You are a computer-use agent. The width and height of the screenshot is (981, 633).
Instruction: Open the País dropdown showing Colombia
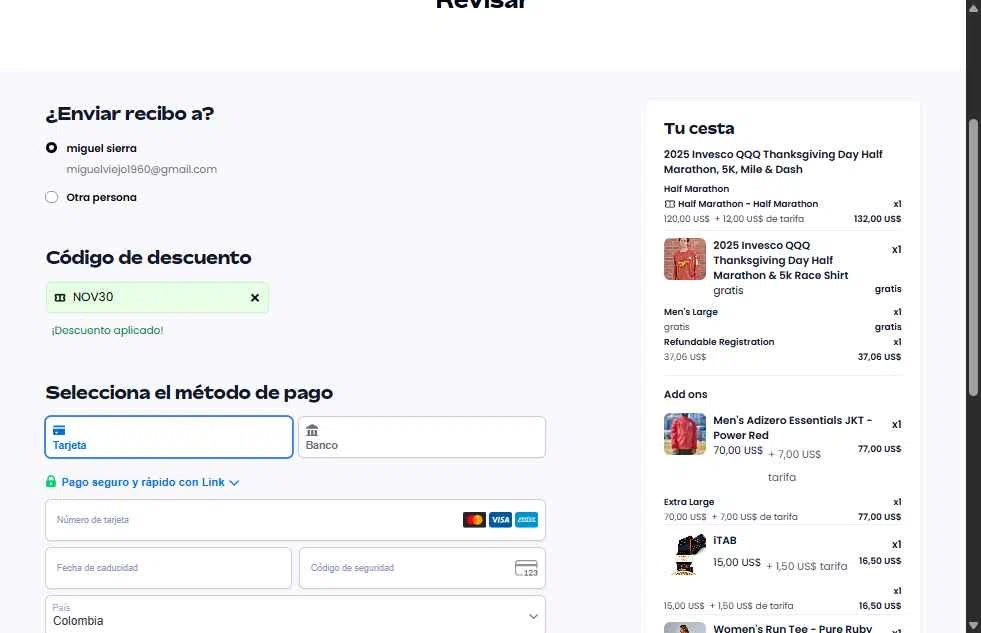coord(295,615)
